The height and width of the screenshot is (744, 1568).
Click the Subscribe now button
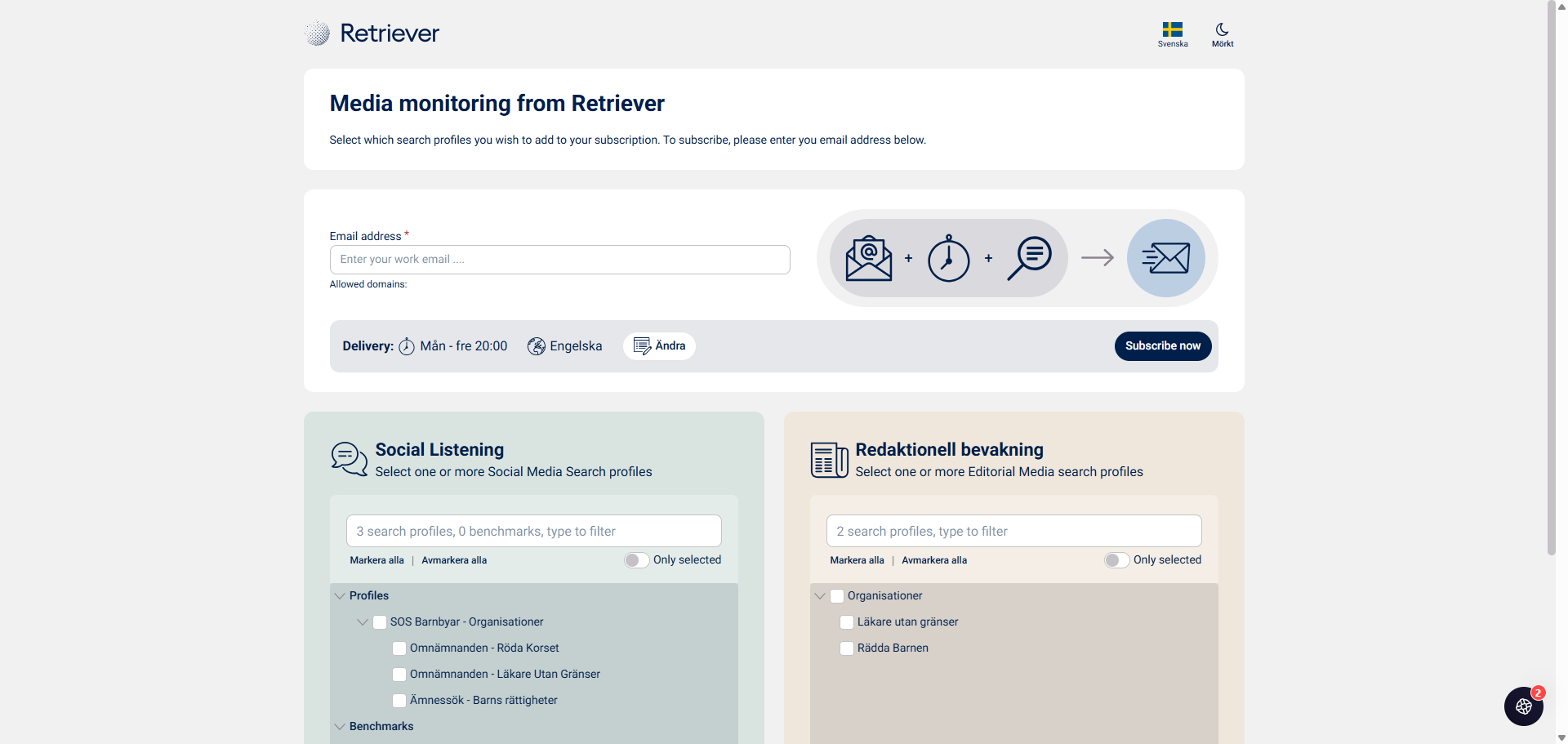pyautogui.click(x=1163, y=346)
